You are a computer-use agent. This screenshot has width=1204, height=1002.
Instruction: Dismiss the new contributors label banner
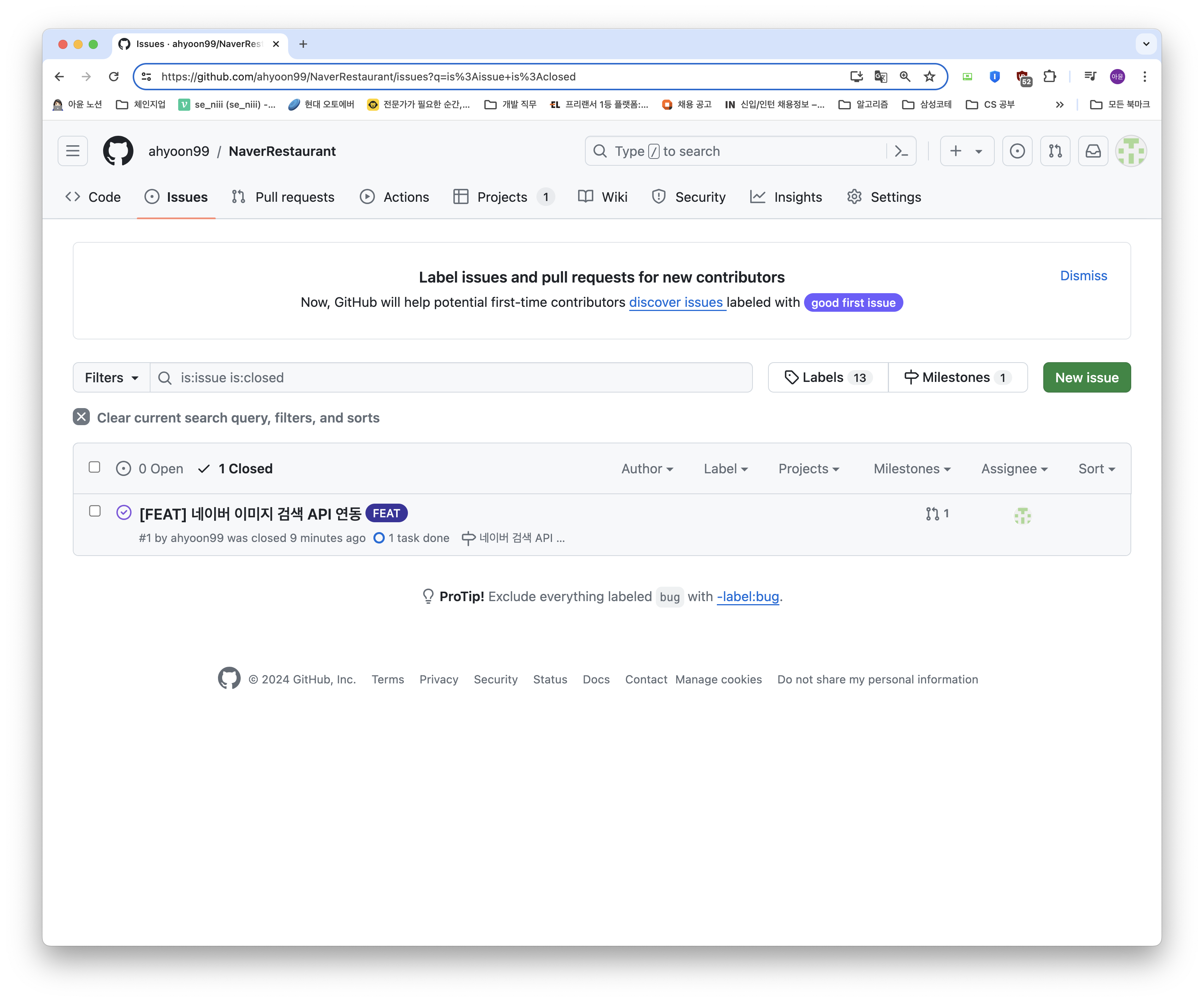click(x=1083, y=276)
